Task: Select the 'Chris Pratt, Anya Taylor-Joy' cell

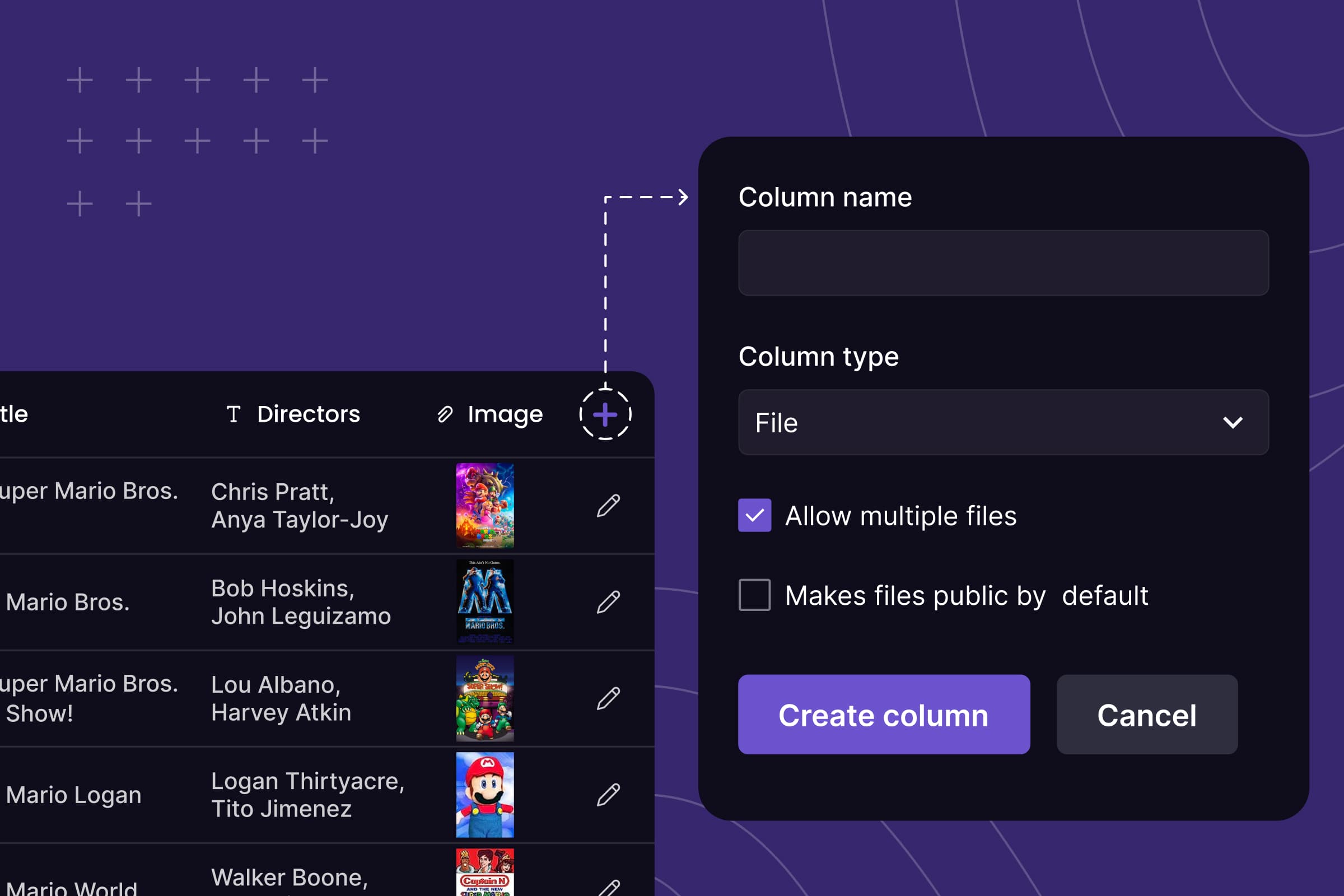Action: [300, 506]
